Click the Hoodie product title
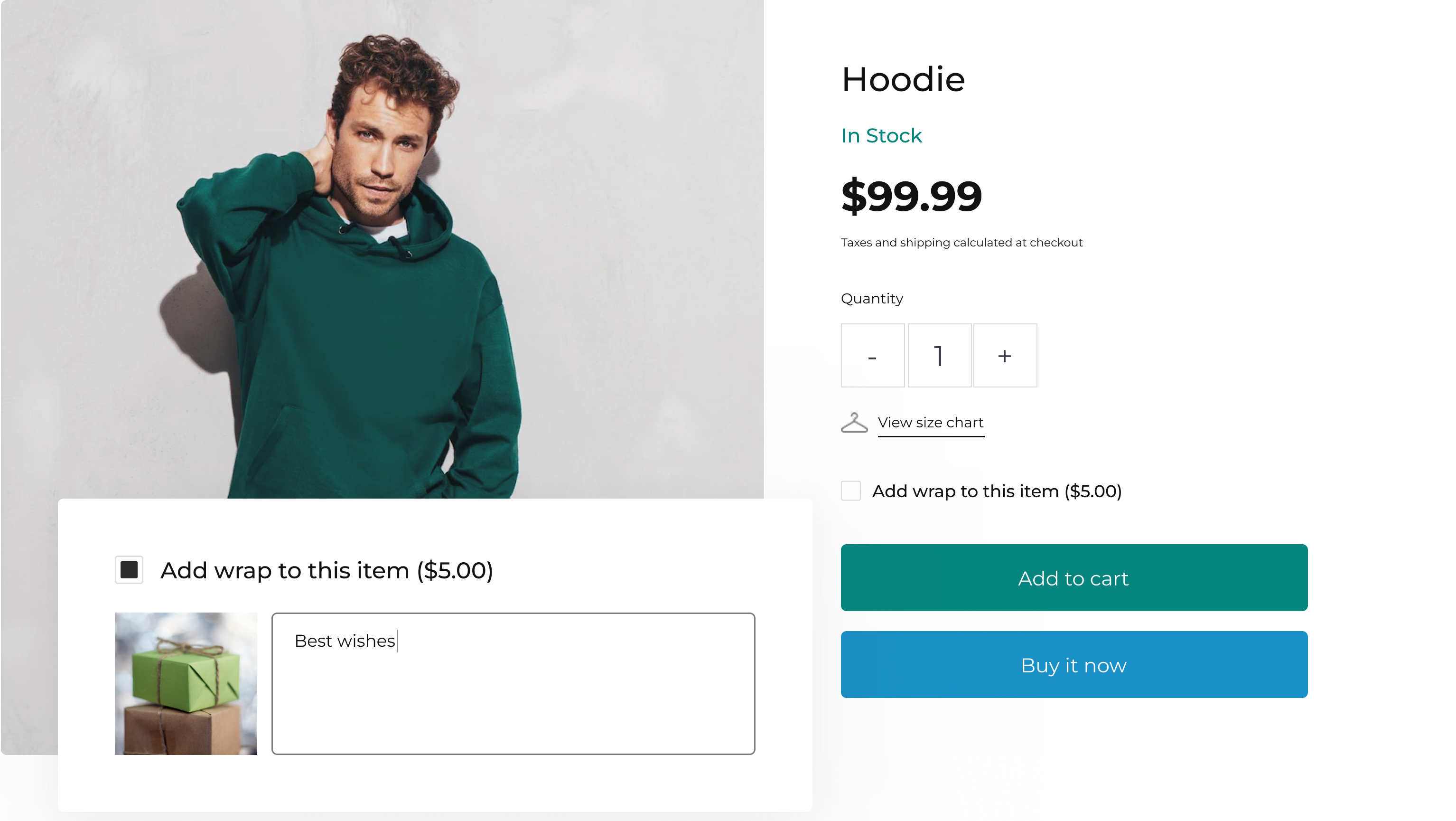The height and width of the screenshot is (821, 1456). click(903, 79)
